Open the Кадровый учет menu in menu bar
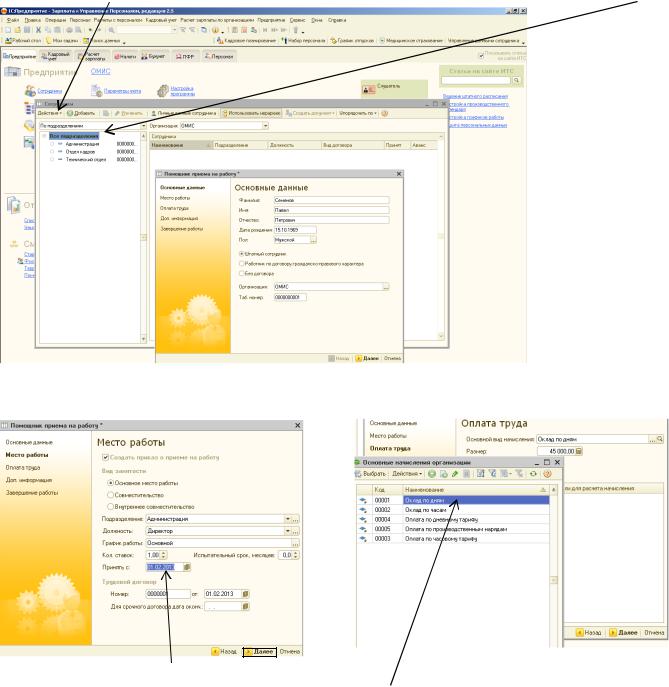This screenshot has width=669, height=687. tap(161, 20)
